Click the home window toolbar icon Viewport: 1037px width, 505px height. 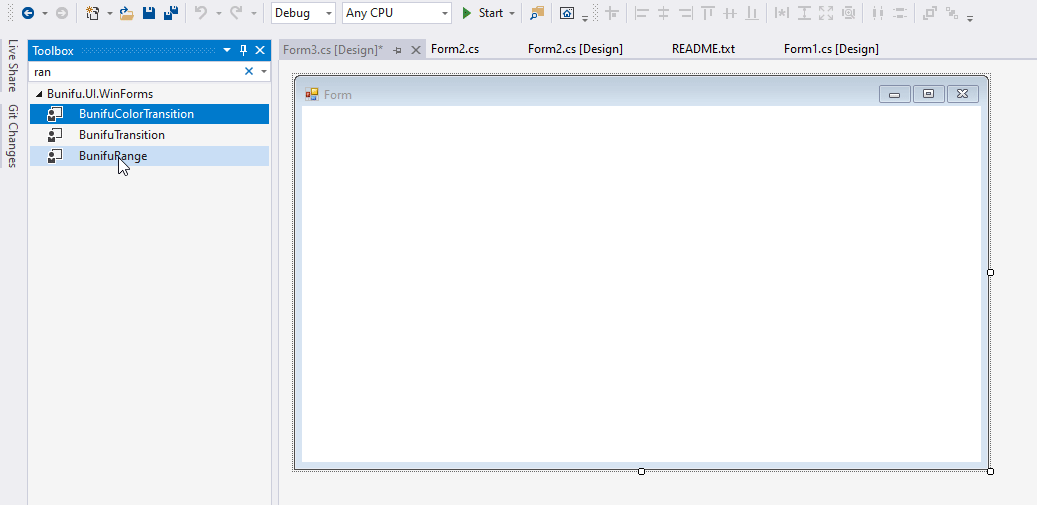(567, 13)
